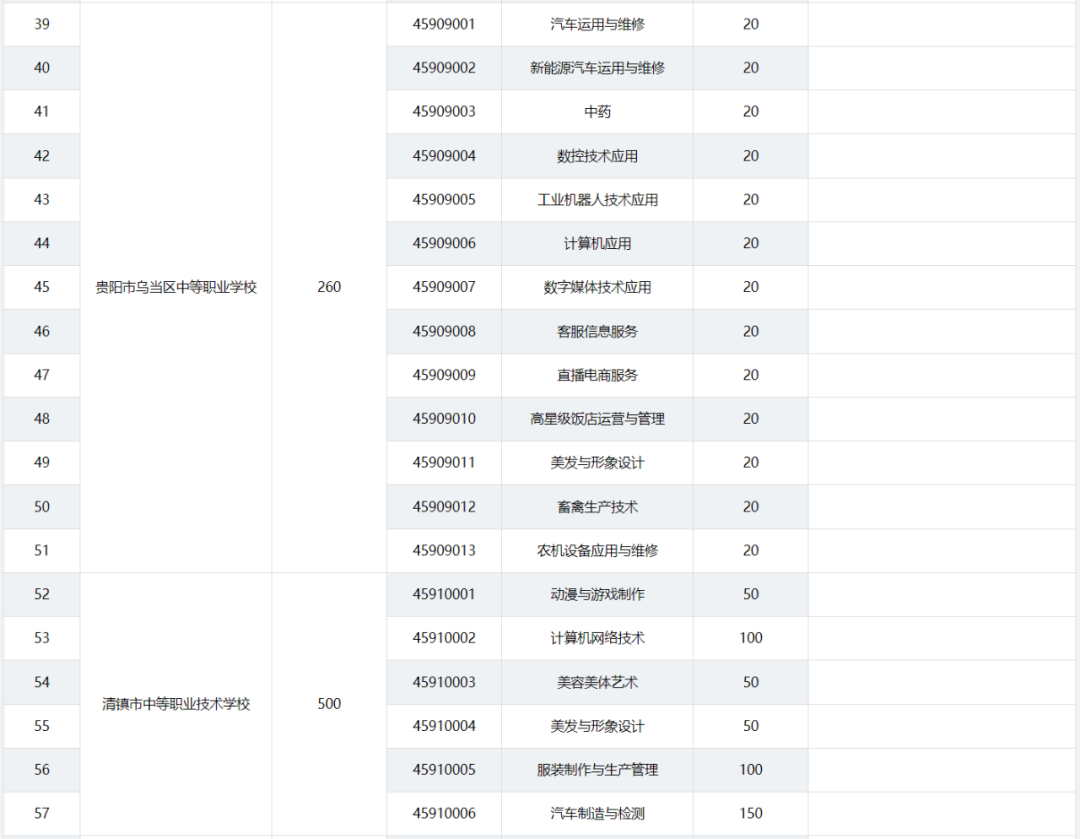Select major code 45909004
The image size is (1080, 839).
[444, 156]
